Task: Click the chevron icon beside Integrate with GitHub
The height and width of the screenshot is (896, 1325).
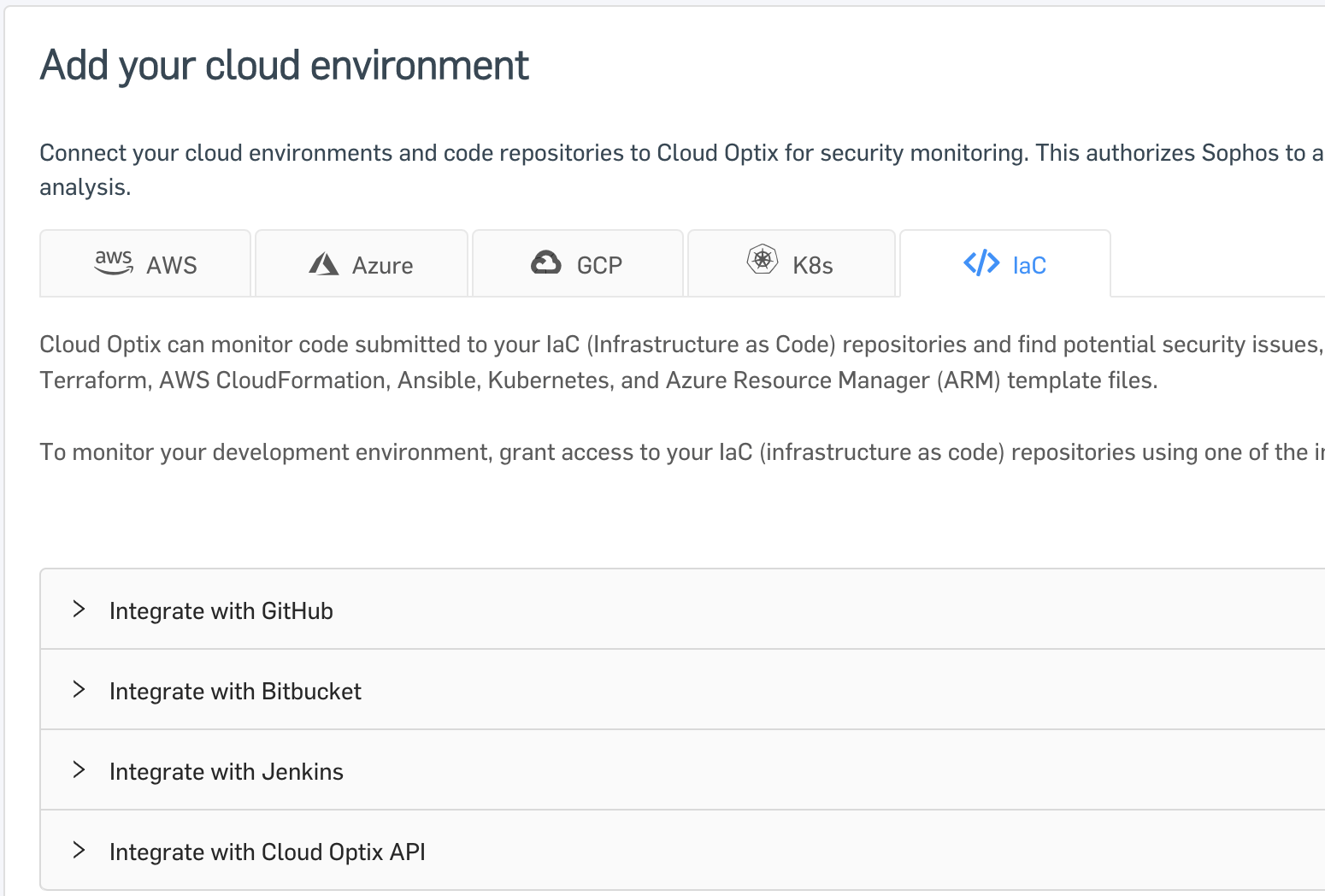Action: click(79, 609)
